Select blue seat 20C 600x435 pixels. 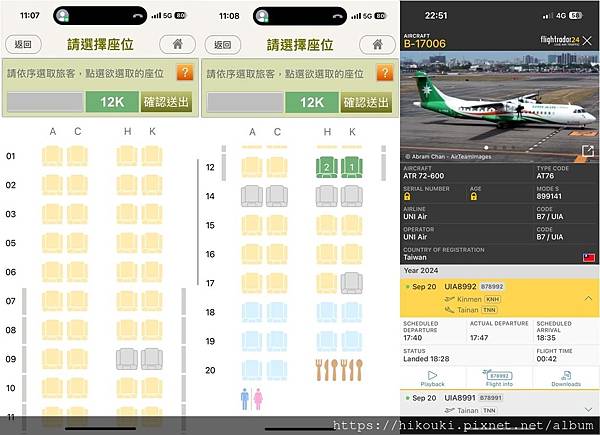(x=277, y=370)
